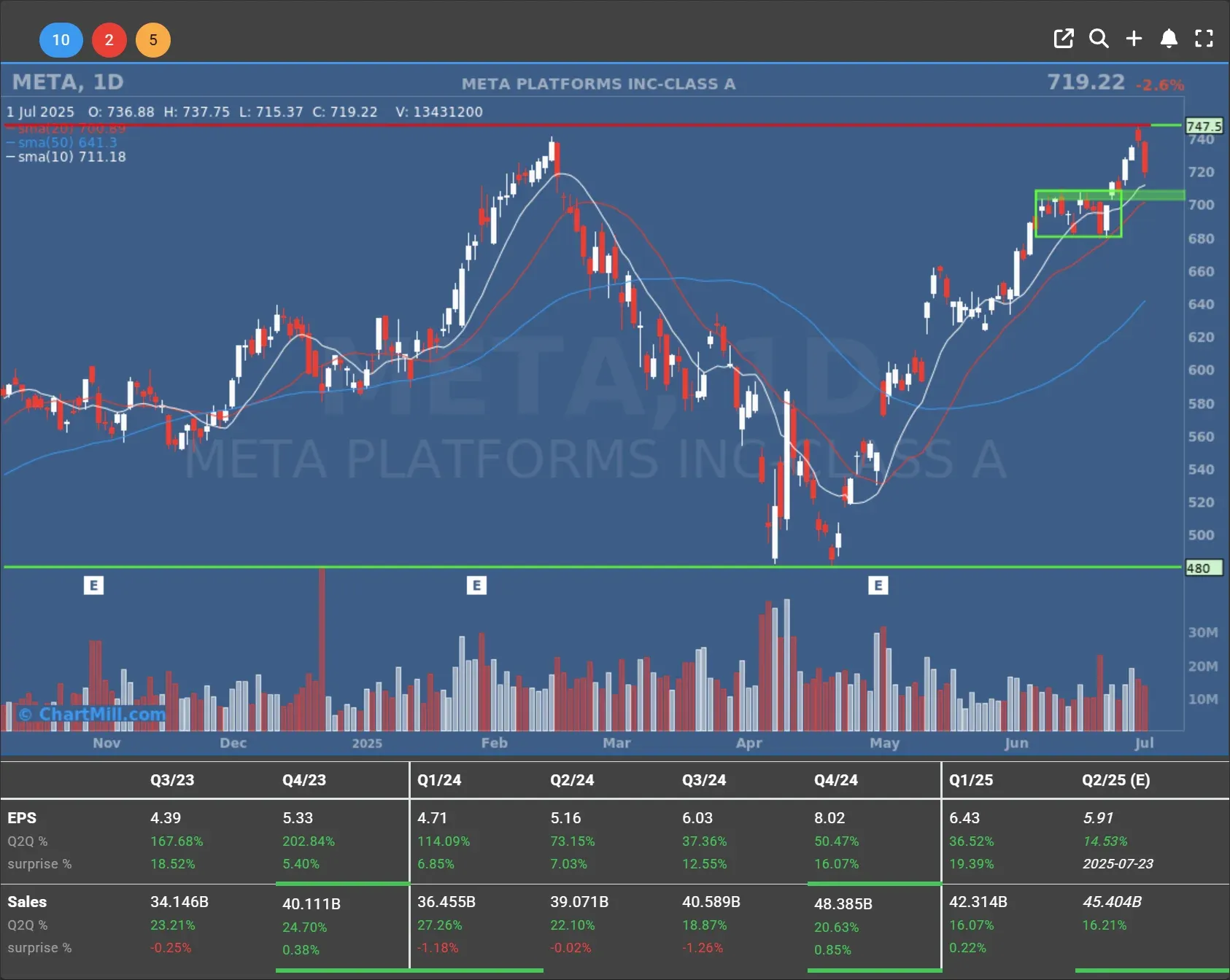
Task: Select the Q4/23 column header
Action: click(304, 779)
